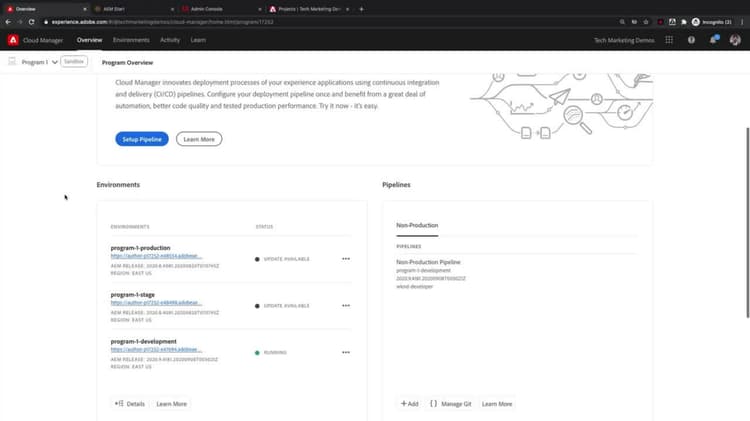Open the Environments navigation item

131,40
